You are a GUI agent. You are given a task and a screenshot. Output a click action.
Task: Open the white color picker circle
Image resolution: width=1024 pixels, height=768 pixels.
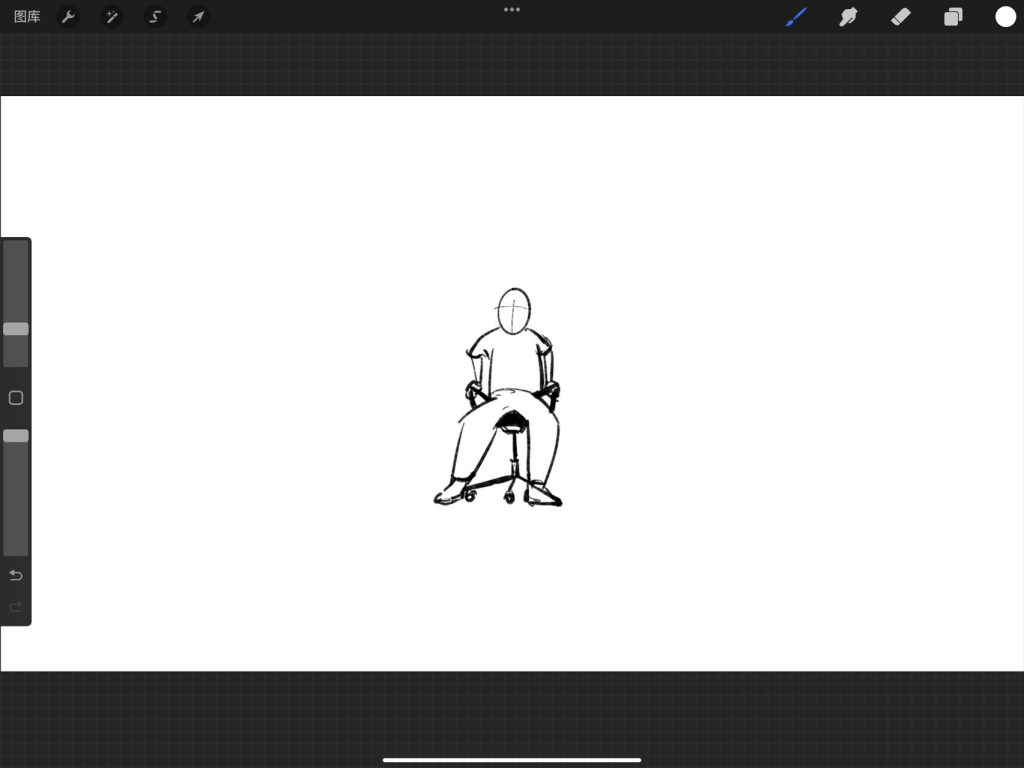pos(1005,16)
